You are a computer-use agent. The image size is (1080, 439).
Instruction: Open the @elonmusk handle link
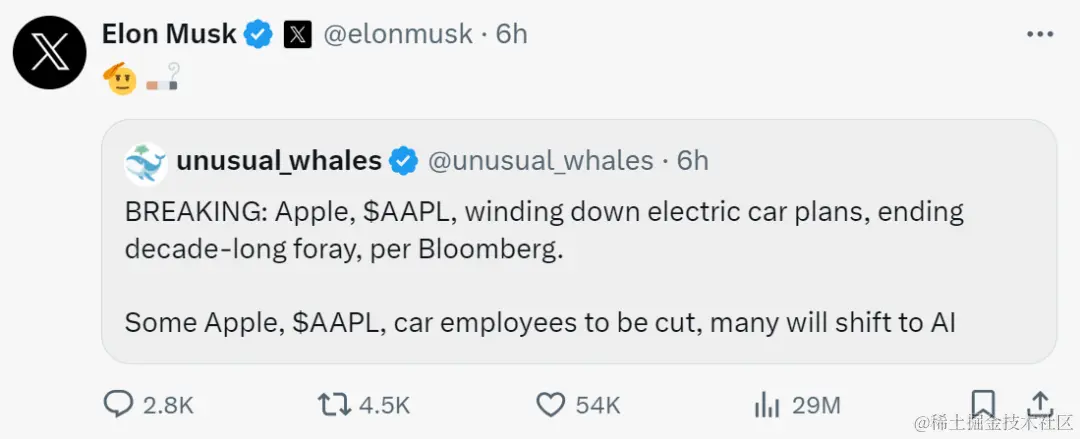(397, 34)
